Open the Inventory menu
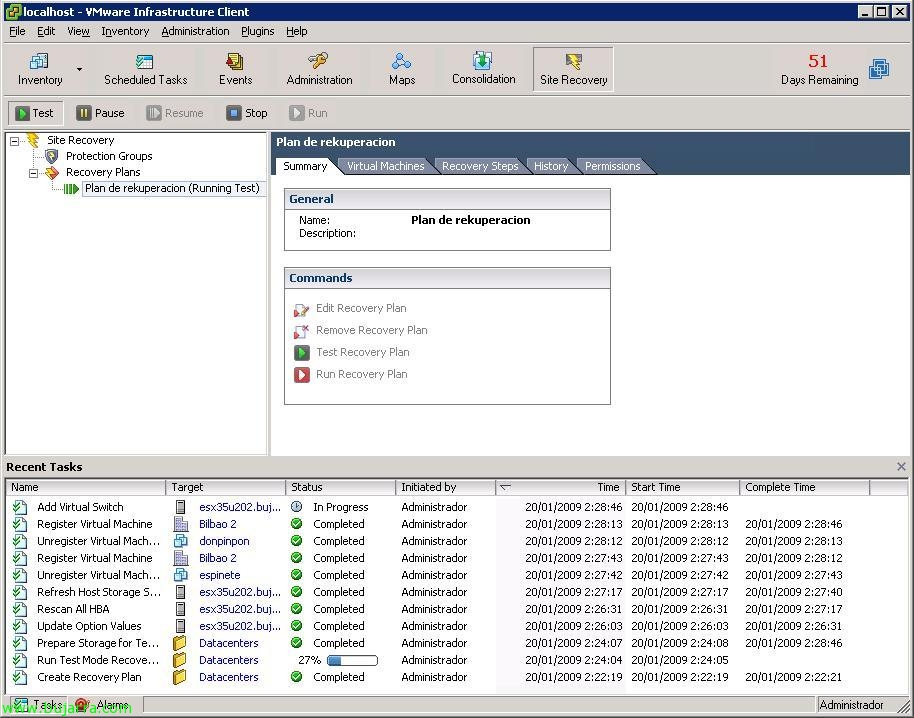Screen dimensions: 914x718 pyautogui.click(x=125, y=31)
